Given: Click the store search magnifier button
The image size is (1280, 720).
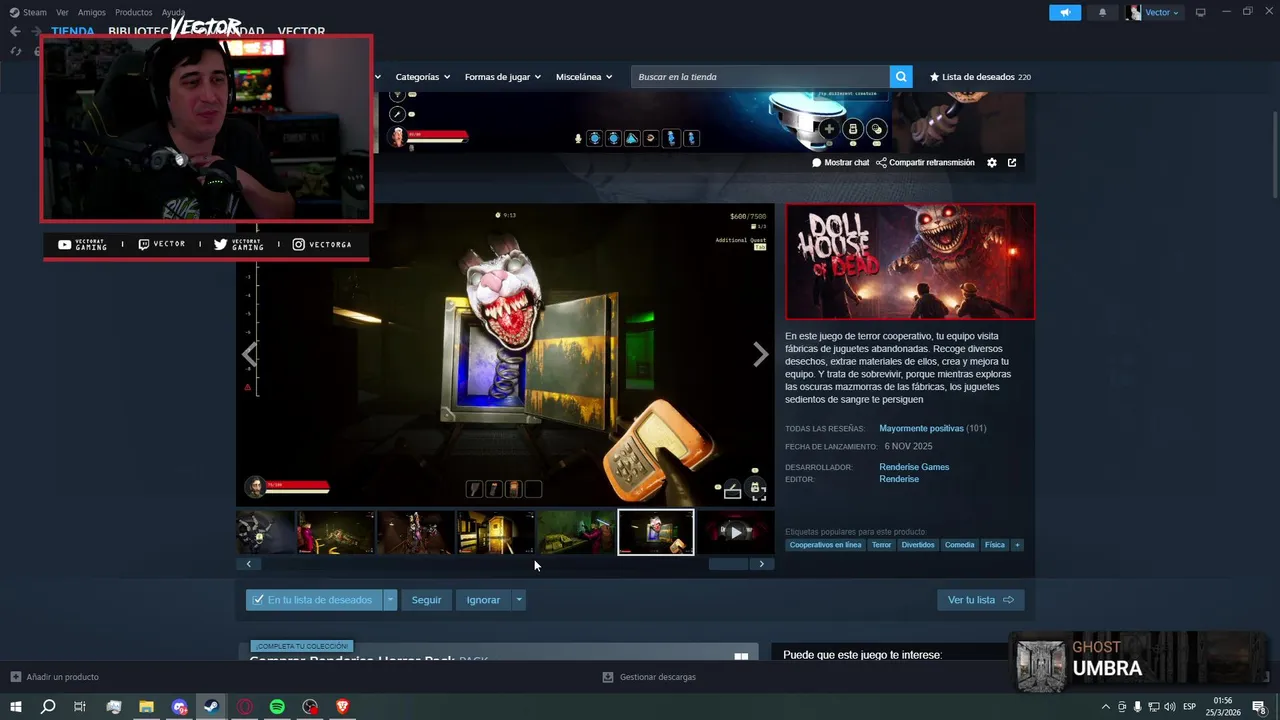Looking at the screenshot, I should (901, 77).
